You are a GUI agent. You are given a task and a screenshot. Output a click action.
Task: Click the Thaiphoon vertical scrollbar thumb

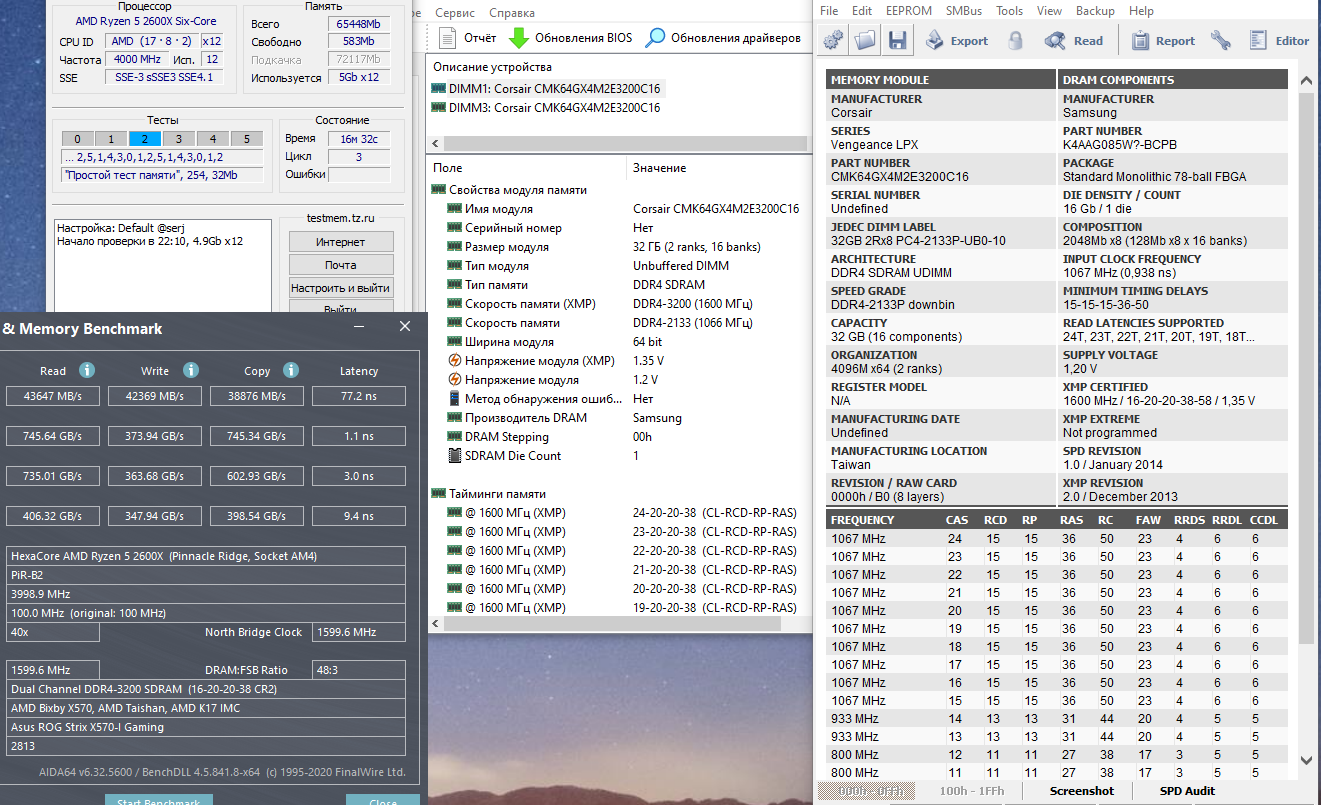1307,368
